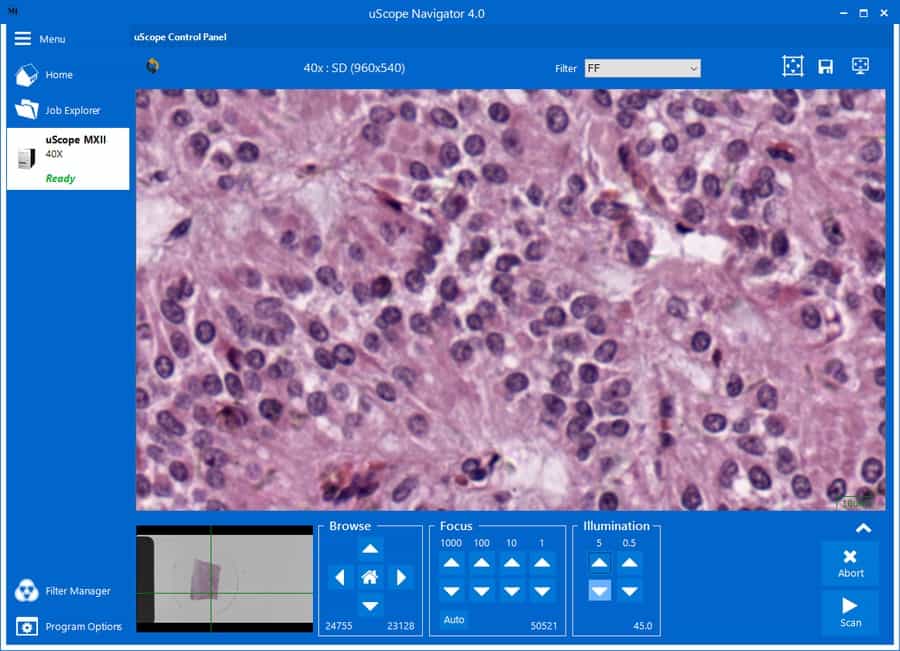
Task: Go to Home in the sidebar
Action: [58, 75]
